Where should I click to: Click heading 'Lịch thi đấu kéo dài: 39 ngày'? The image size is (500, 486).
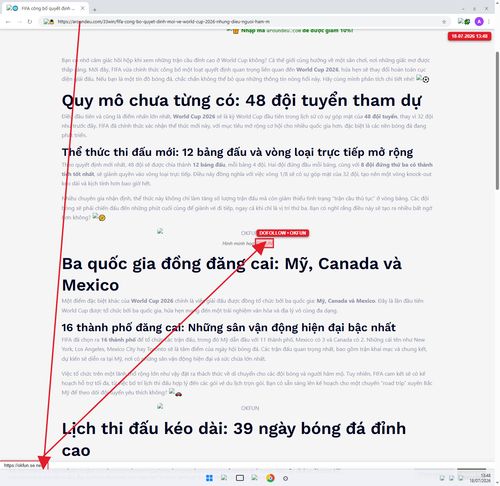[234, 439]
